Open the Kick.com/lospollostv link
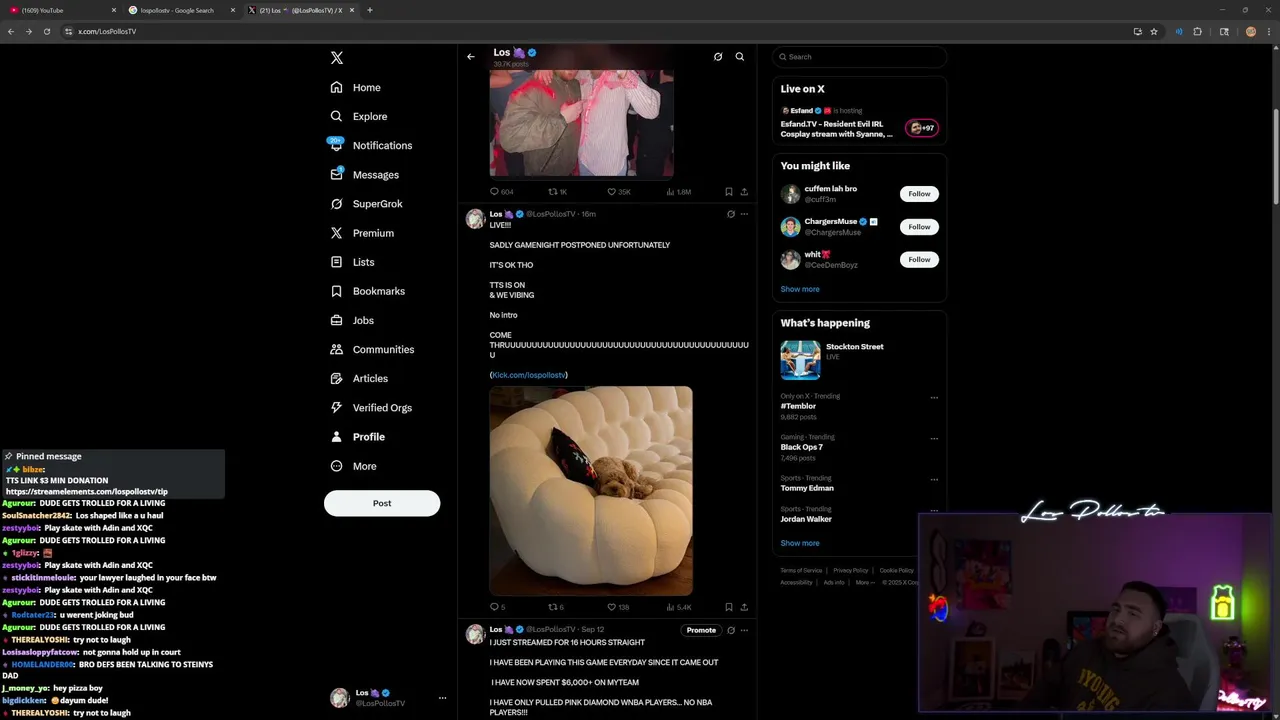 pyautogui.click(x=529, y=375)
